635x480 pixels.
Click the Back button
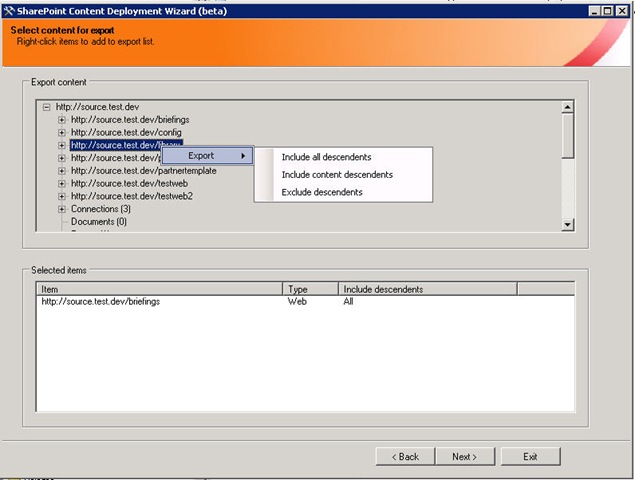(x=405, y=457)
